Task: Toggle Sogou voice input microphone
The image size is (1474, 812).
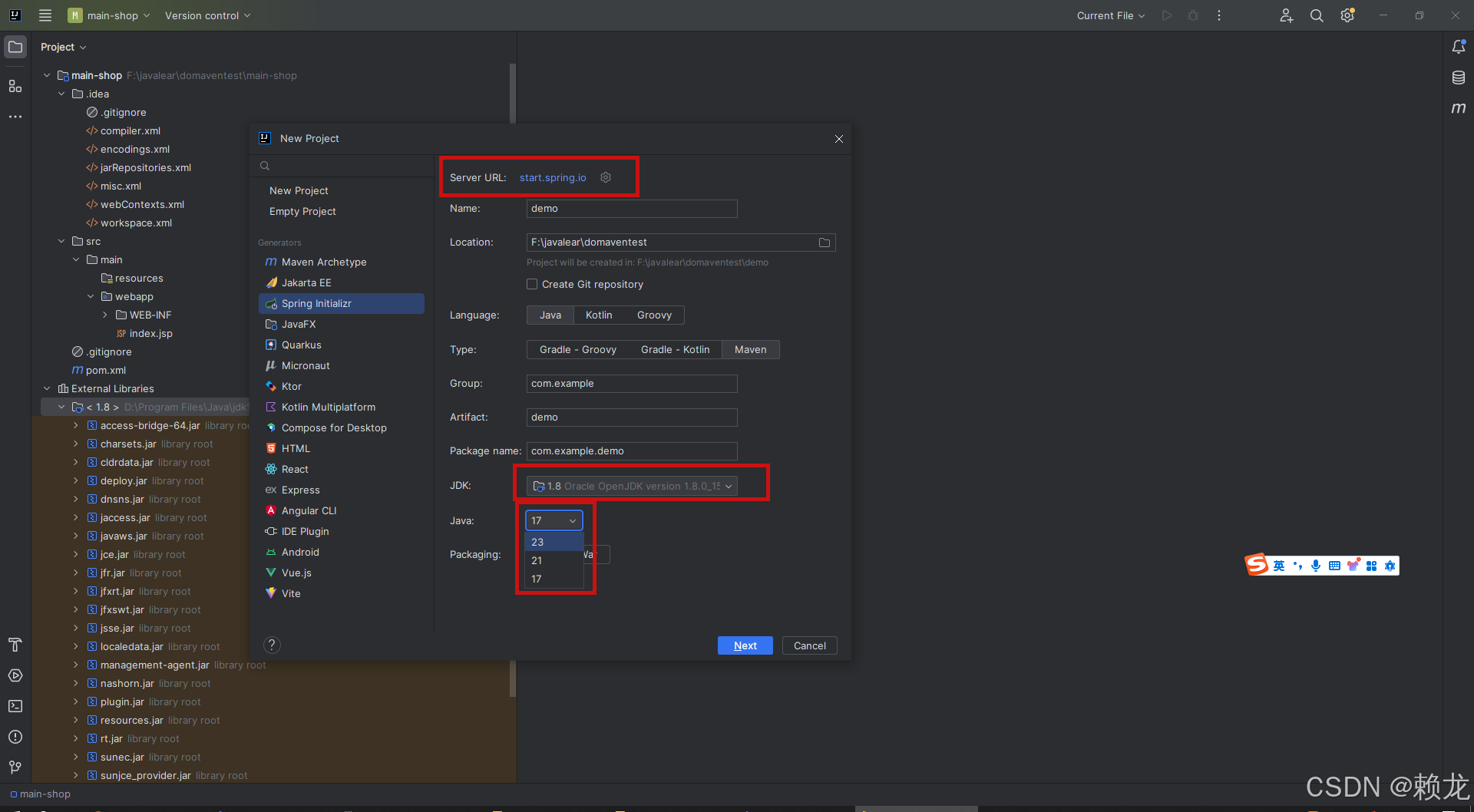Action: click(1316, 566)
